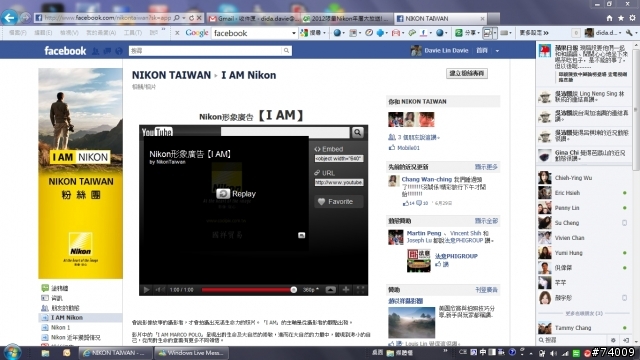The height and width of the screenshot is (360, 640).
Task: Click the Favorite heart button
Action: 338,202
